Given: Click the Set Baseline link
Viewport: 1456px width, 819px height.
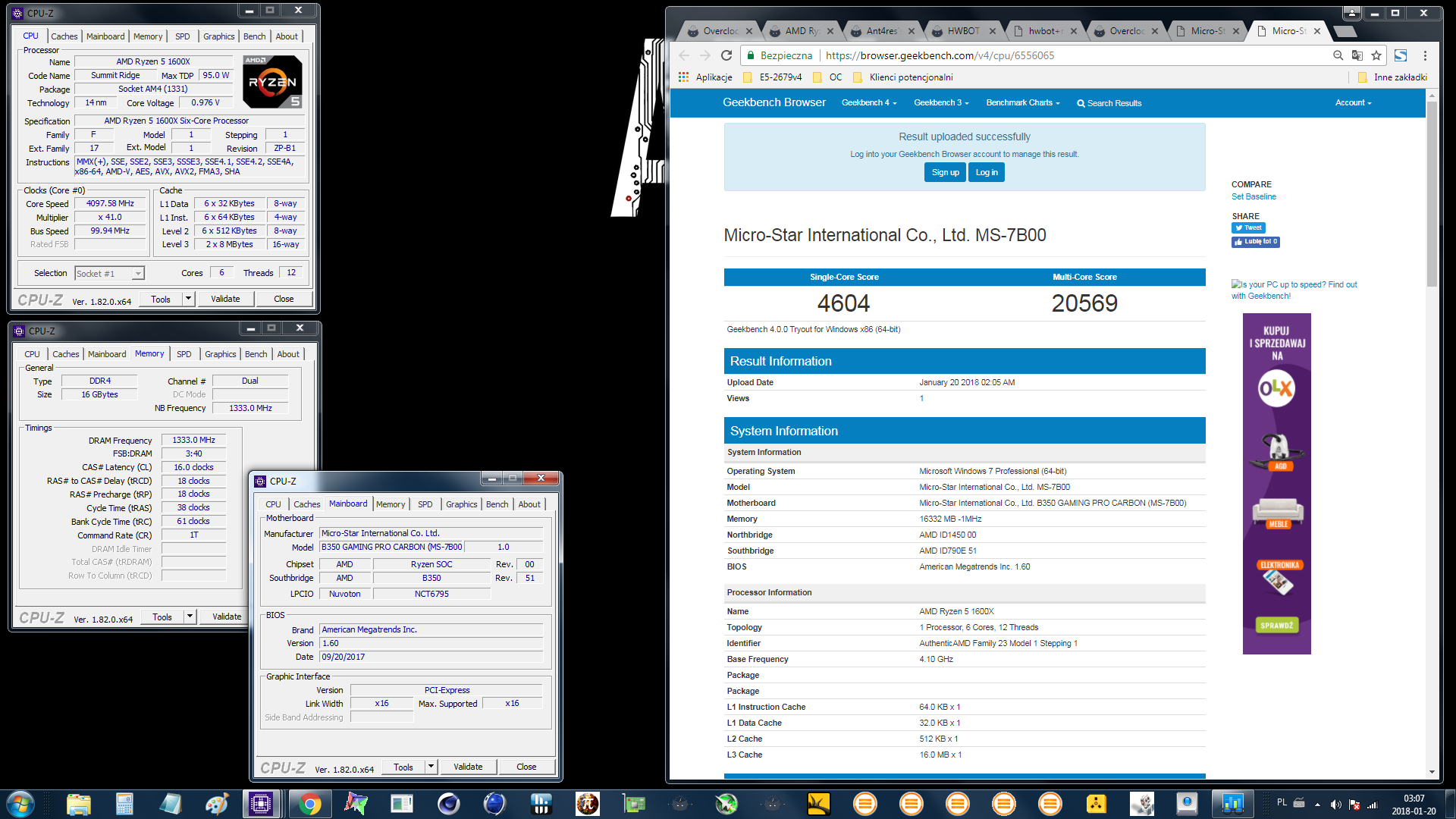Looking at the screenshot, I should click(x=1254, y=196).
